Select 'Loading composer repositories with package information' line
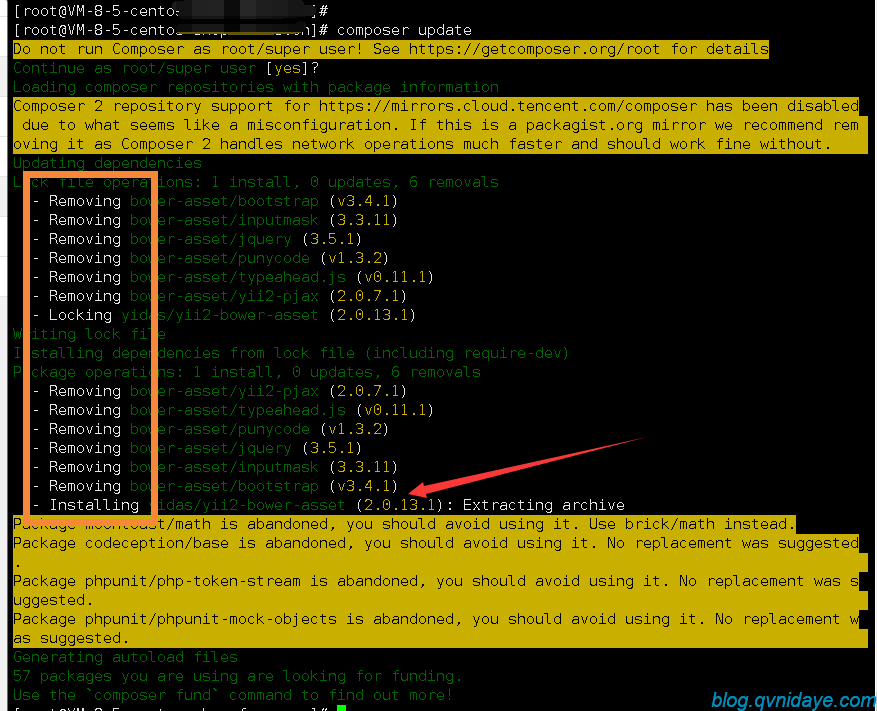The height and width of the screenshot is (711, 877). pos(256,87)
